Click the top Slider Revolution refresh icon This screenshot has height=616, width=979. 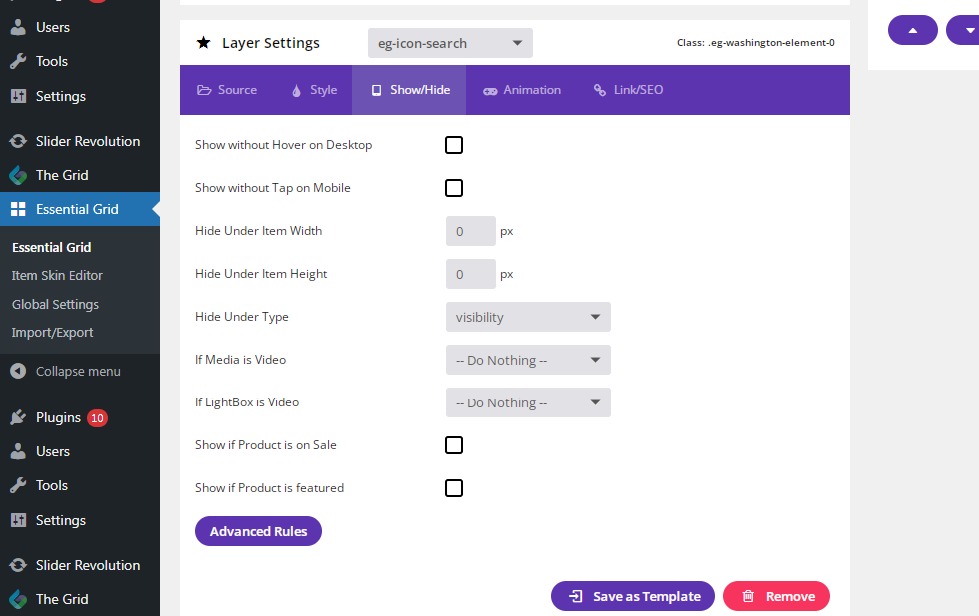point(18,141)
